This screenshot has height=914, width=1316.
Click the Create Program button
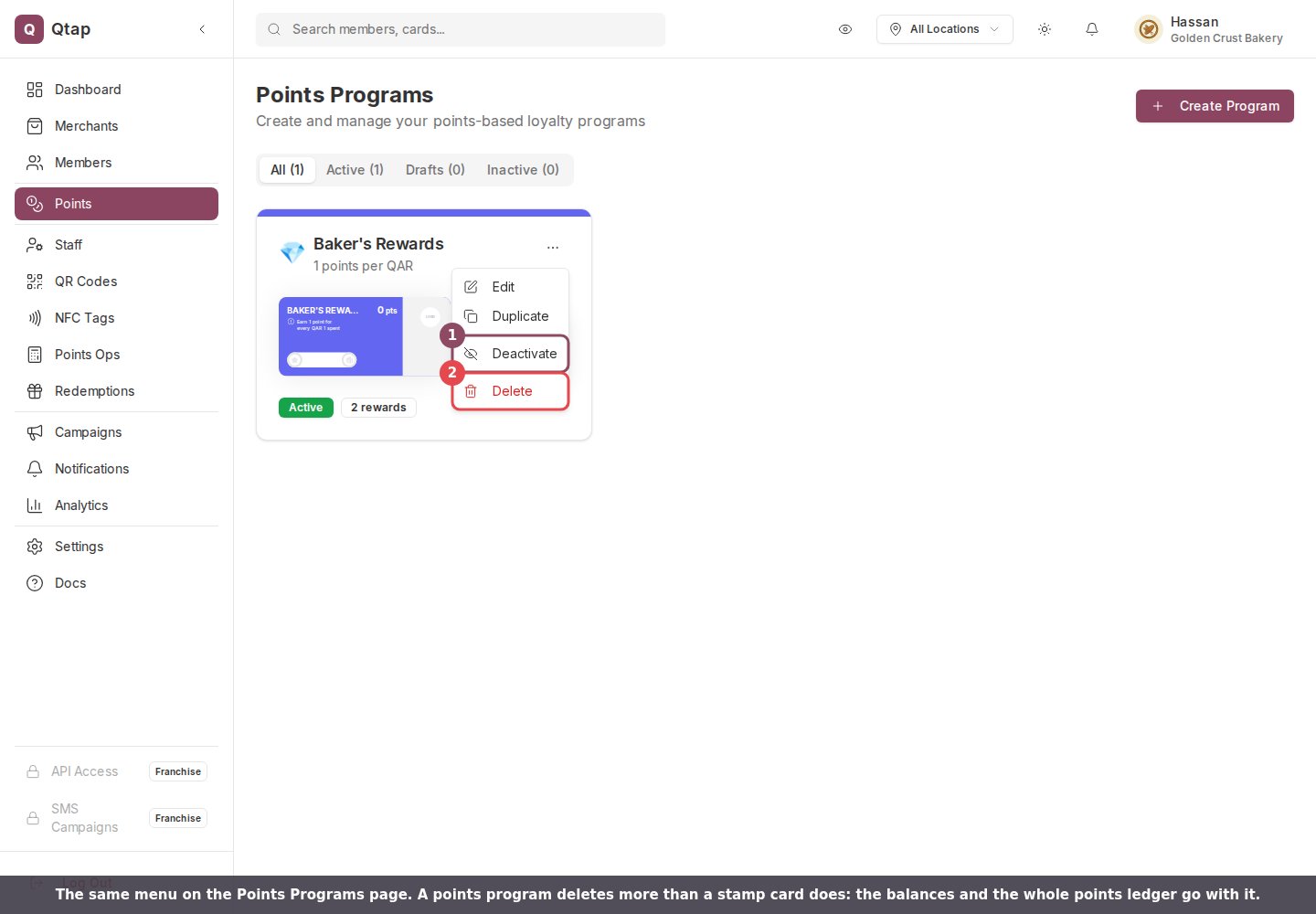tap(1215, 106)
